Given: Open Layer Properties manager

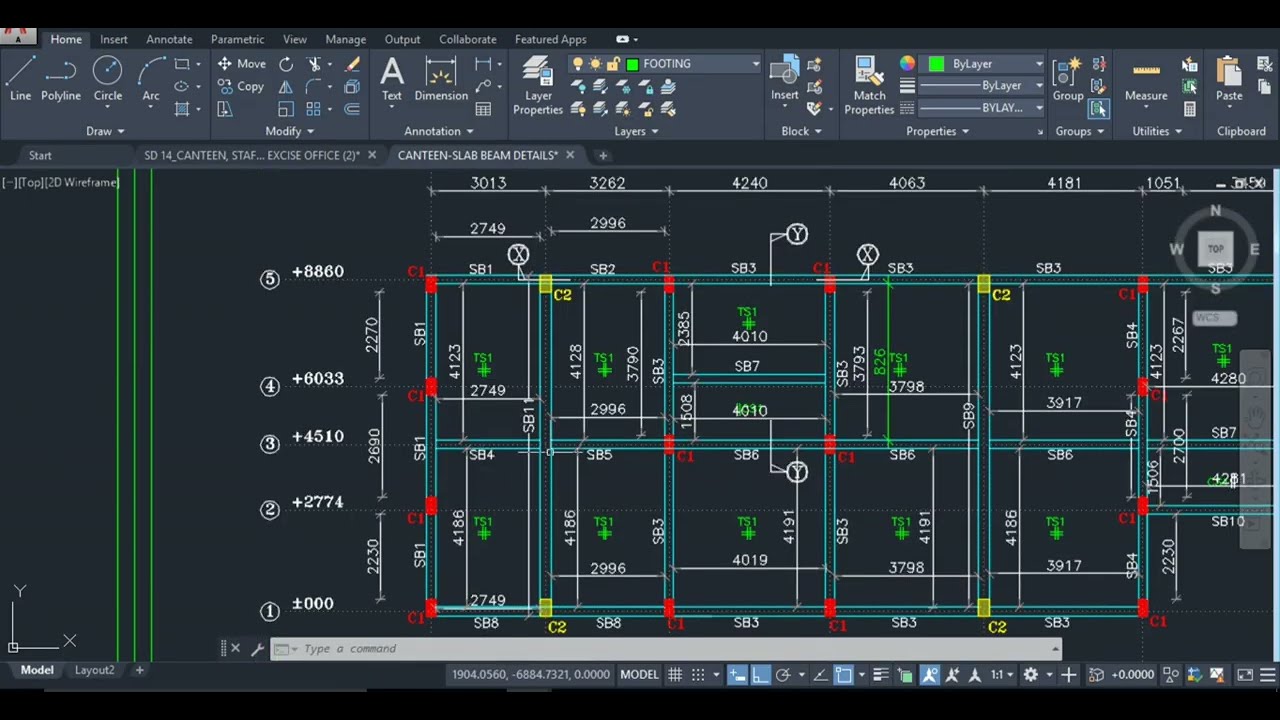Looking at the screenshot, I should [x=538, y=86].
